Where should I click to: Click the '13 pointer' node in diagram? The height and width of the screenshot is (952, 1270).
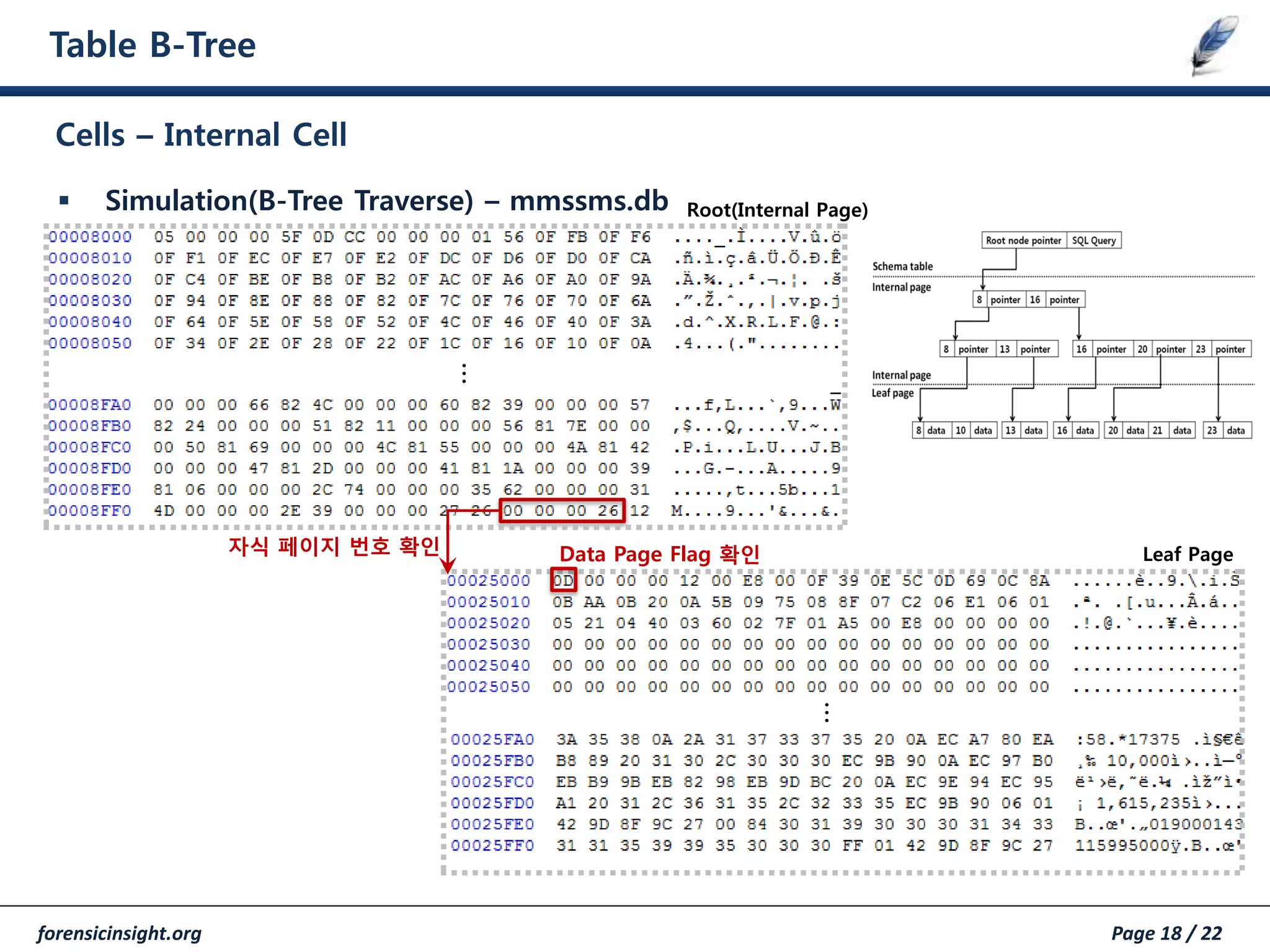coord(1026,349)
